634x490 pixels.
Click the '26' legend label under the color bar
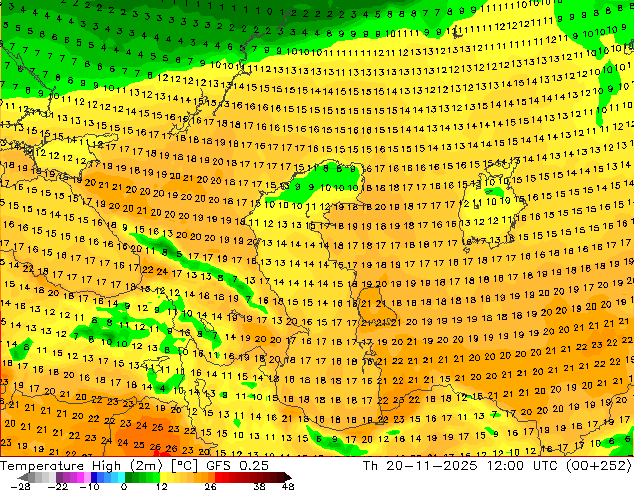[x=210, y=486]
